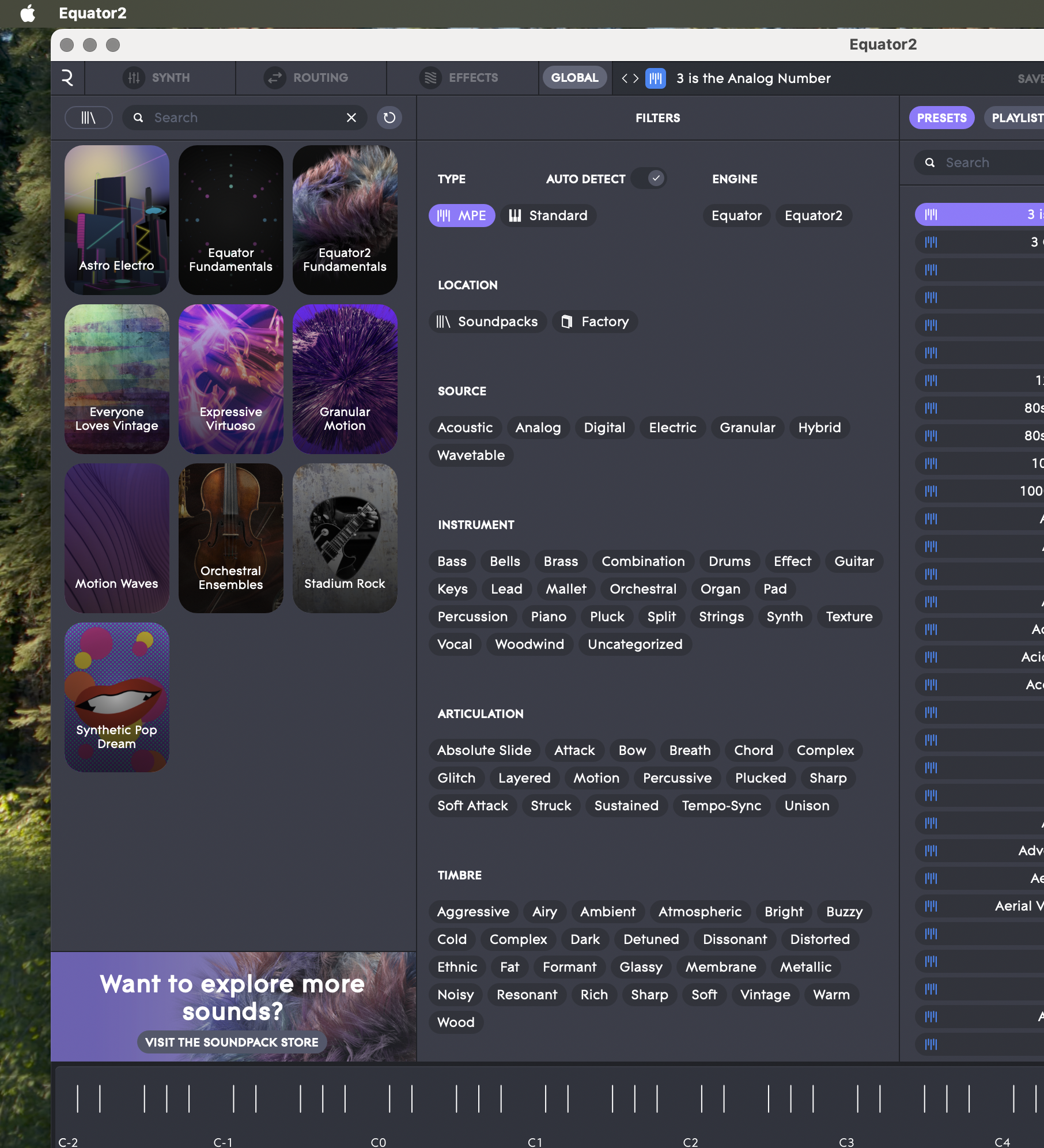
Task: Select the Analog source filter
Action: coord(538,428)
